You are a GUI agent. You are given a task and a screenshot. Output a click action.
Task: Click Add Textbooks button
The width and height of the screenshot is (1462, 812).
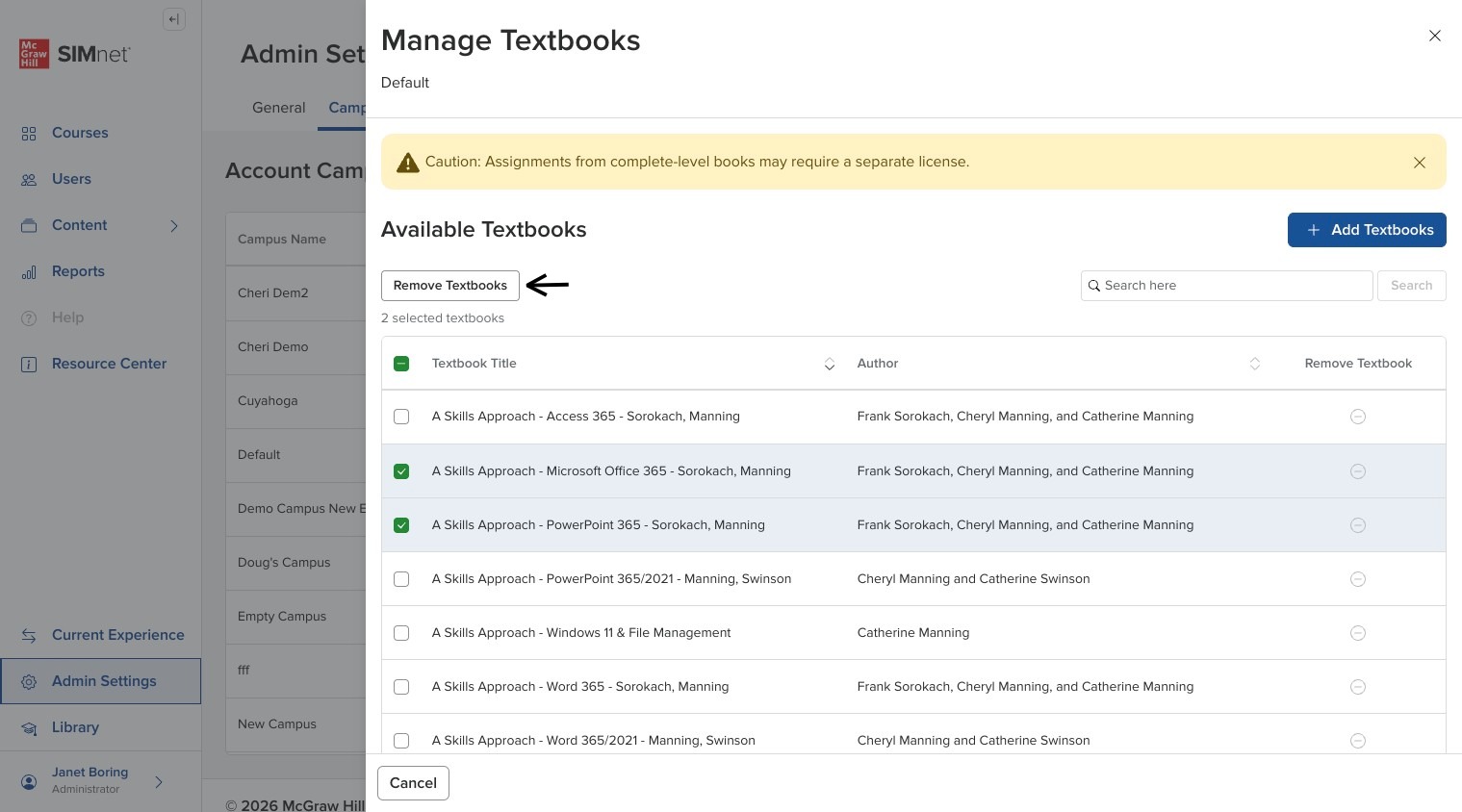click(x=1367, y=230)
